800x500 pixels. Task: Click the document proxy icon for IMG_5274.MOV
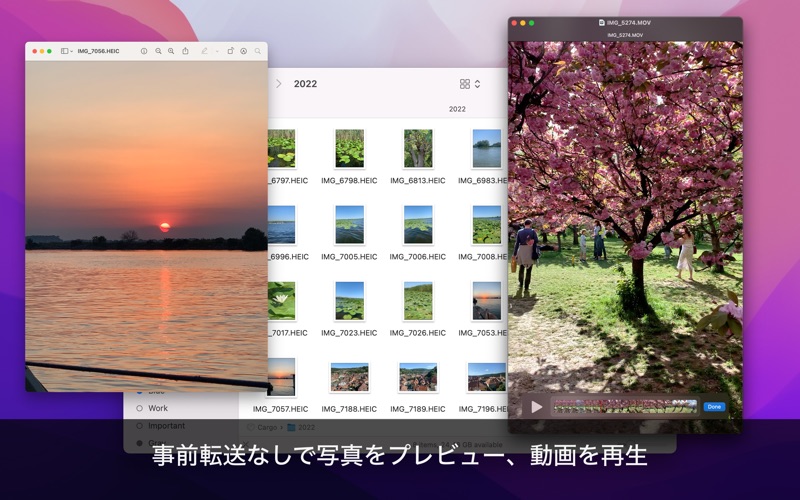point(602,22)
